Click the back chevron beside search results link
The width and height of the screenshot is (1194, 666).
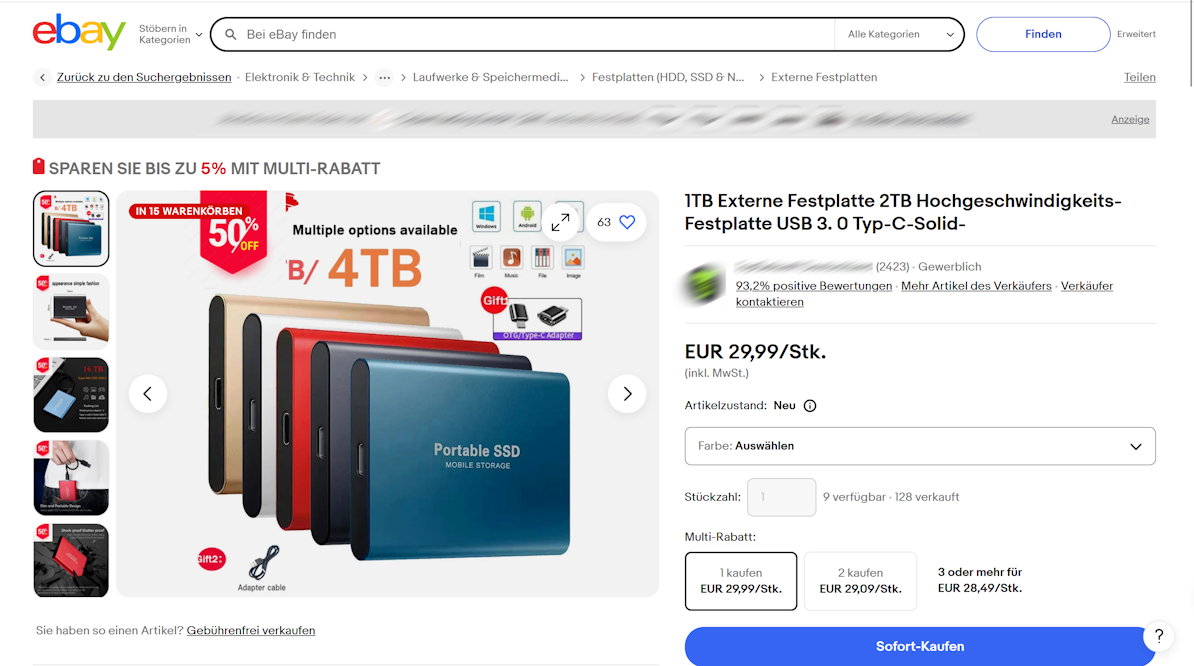coord(43,77)
